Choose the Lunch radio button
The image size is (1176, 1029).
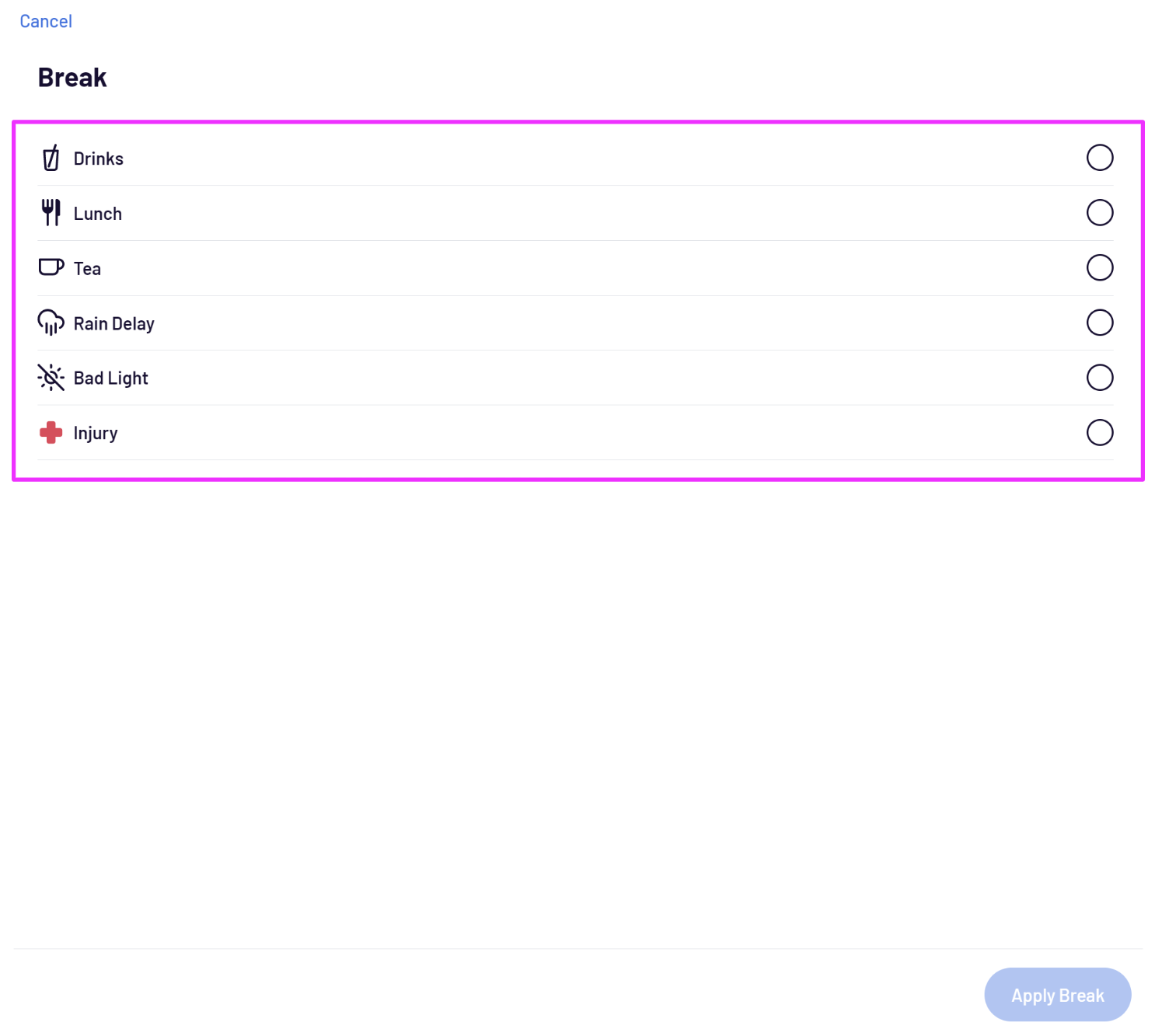1099,212
